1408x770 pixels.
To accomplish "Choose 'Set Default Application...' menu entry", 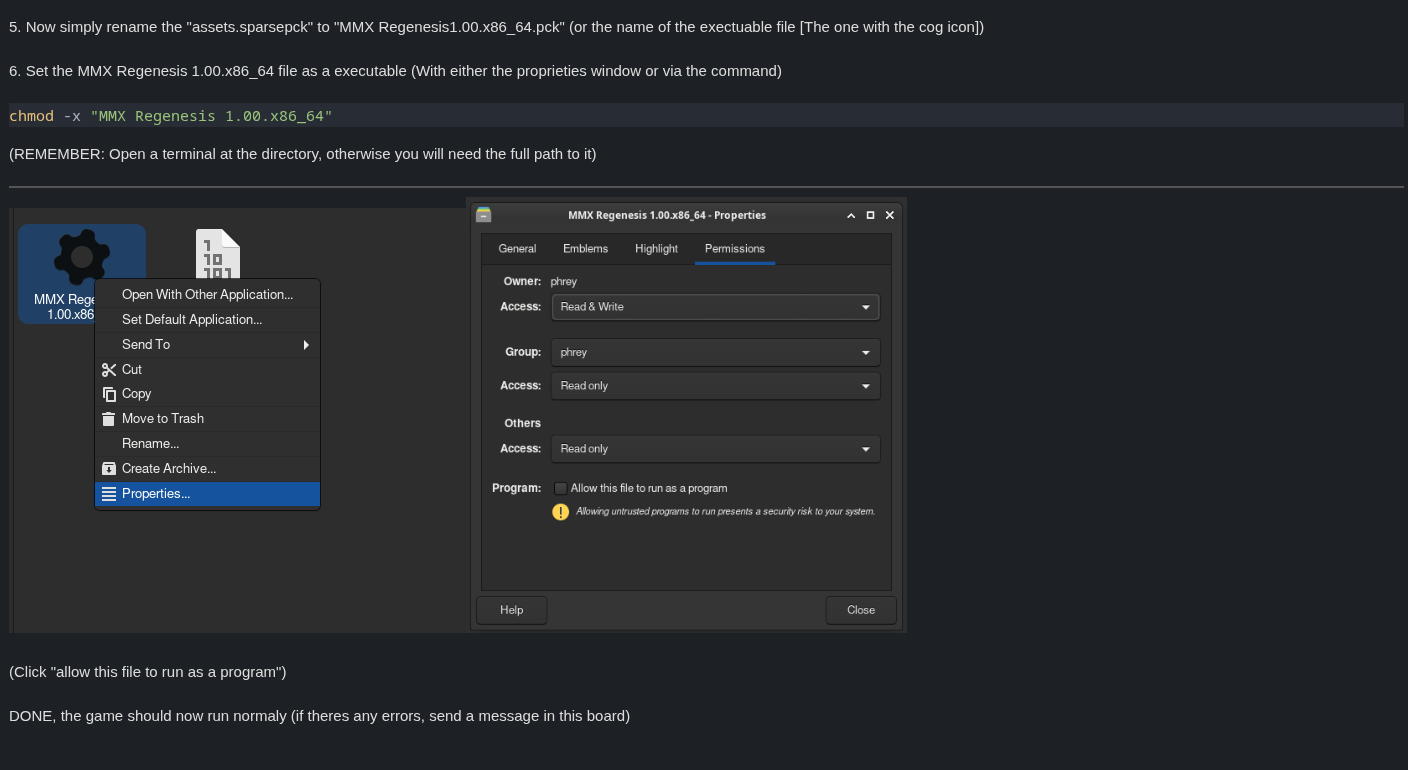I will pos(207,320).
